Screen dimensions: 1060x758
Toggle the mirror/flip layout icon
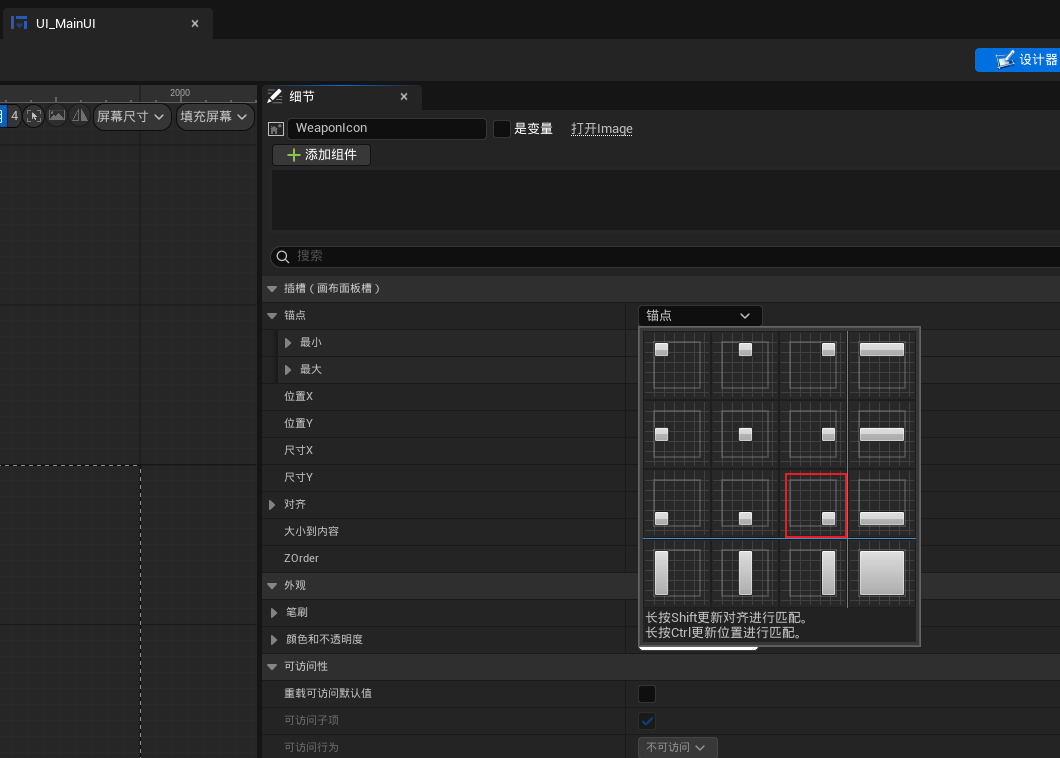80,116
